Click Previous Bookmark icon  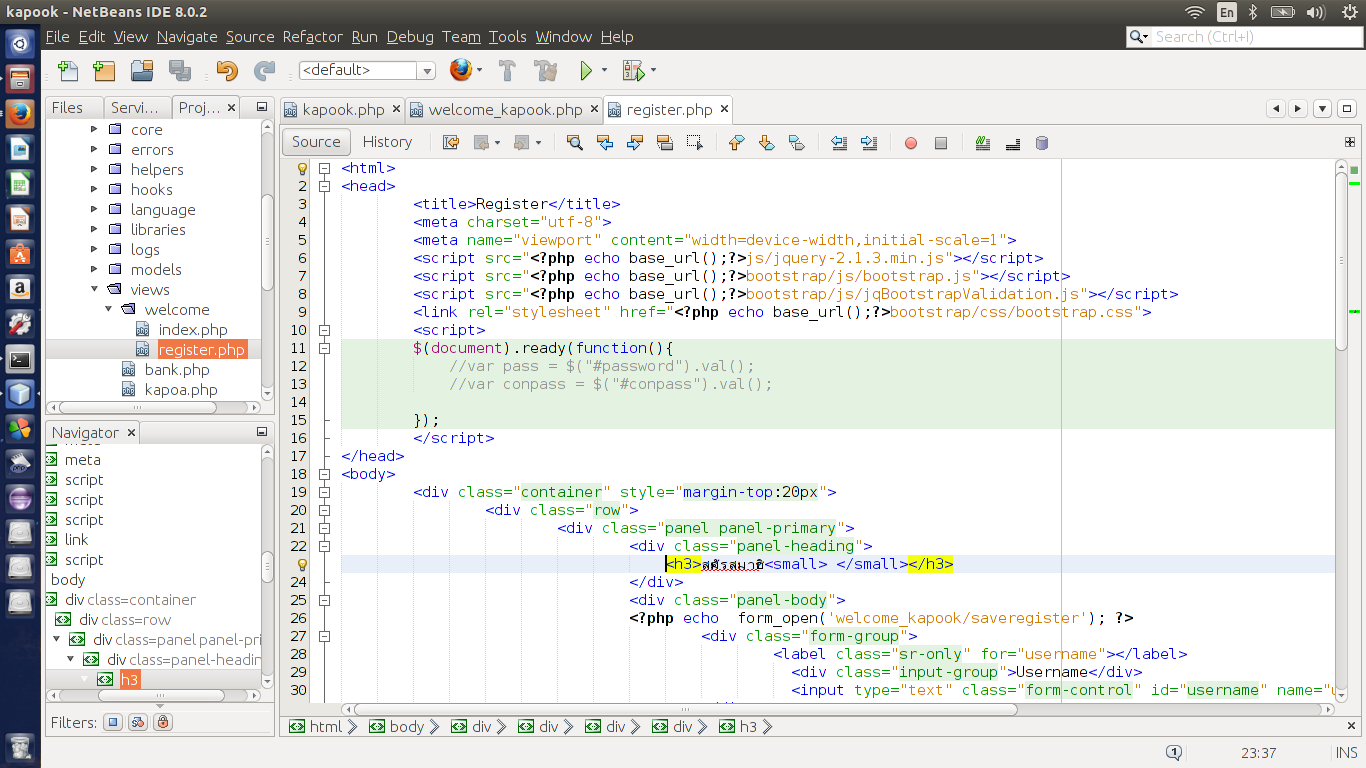(x=736, y=143)
